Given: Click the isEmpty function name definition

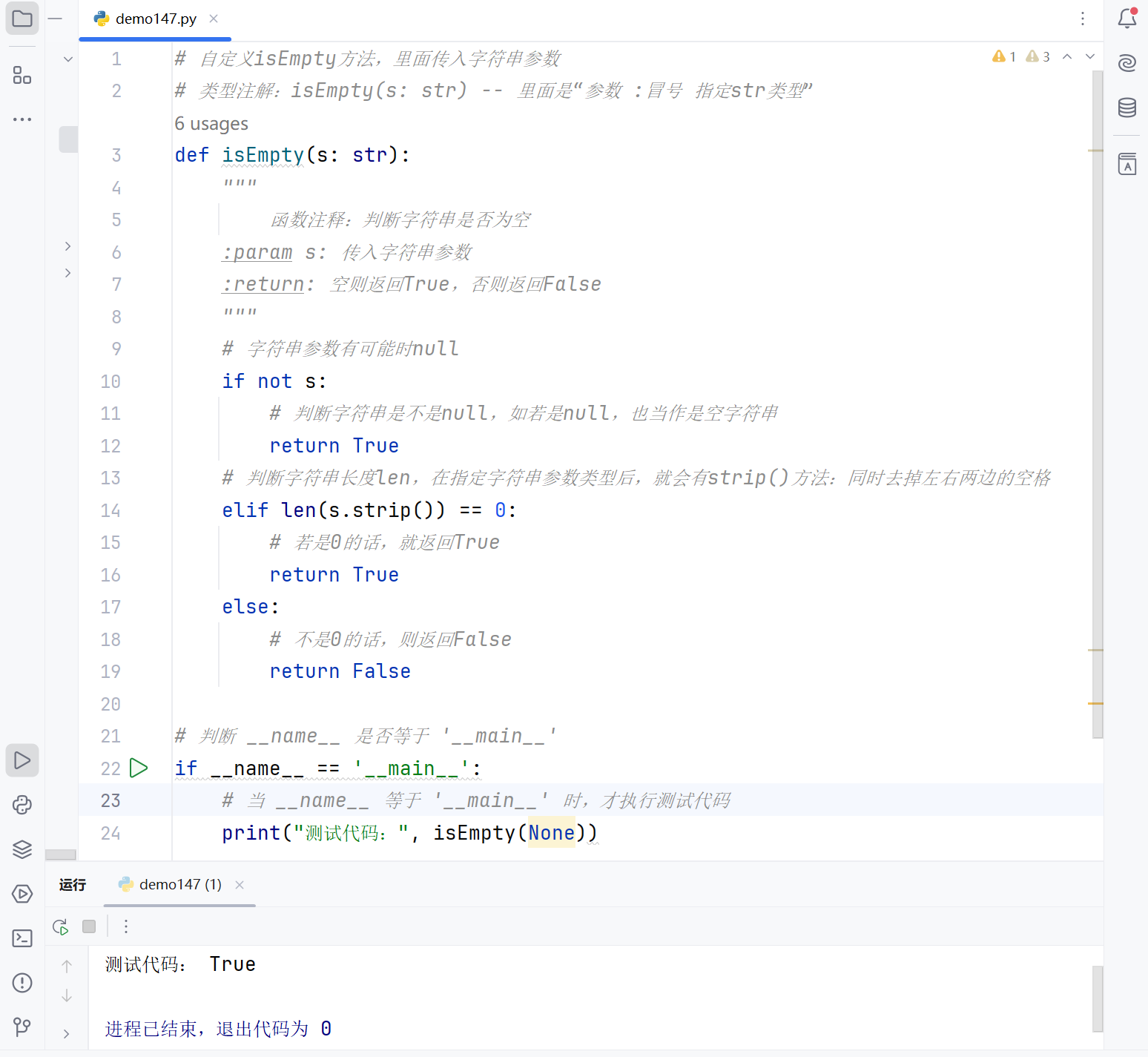Looking at the screenshot, I should [263, 155].
